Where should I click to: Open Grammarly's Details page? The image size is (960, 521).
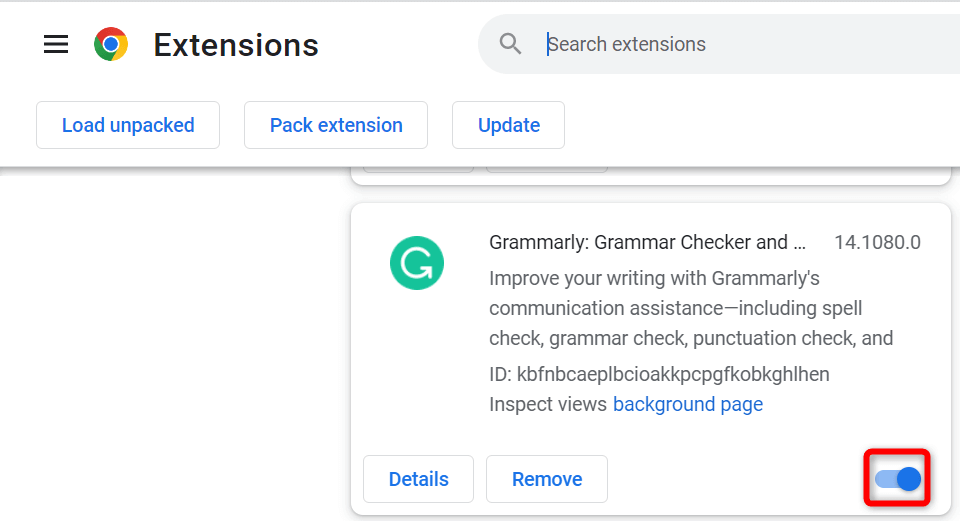click(418, 479)
